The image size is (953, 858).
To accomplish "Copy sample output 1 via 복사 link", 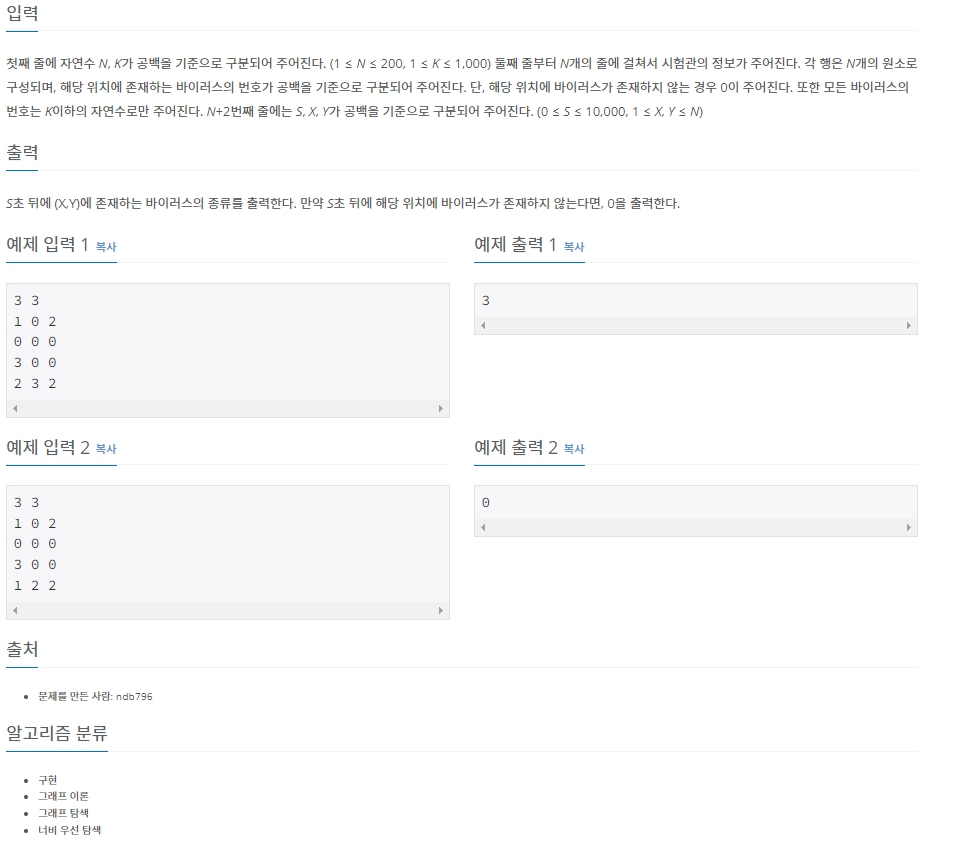I will 574,247.
